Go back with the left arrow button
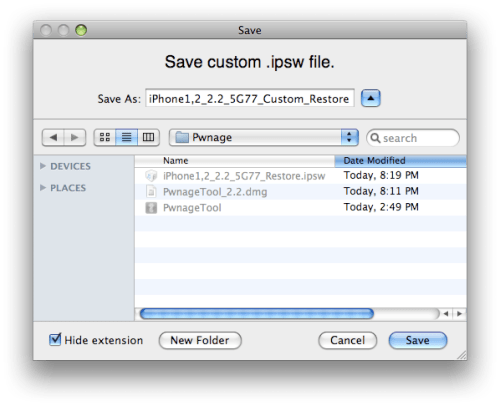This screenshot has height=406, width=500. tap(53, 137)
